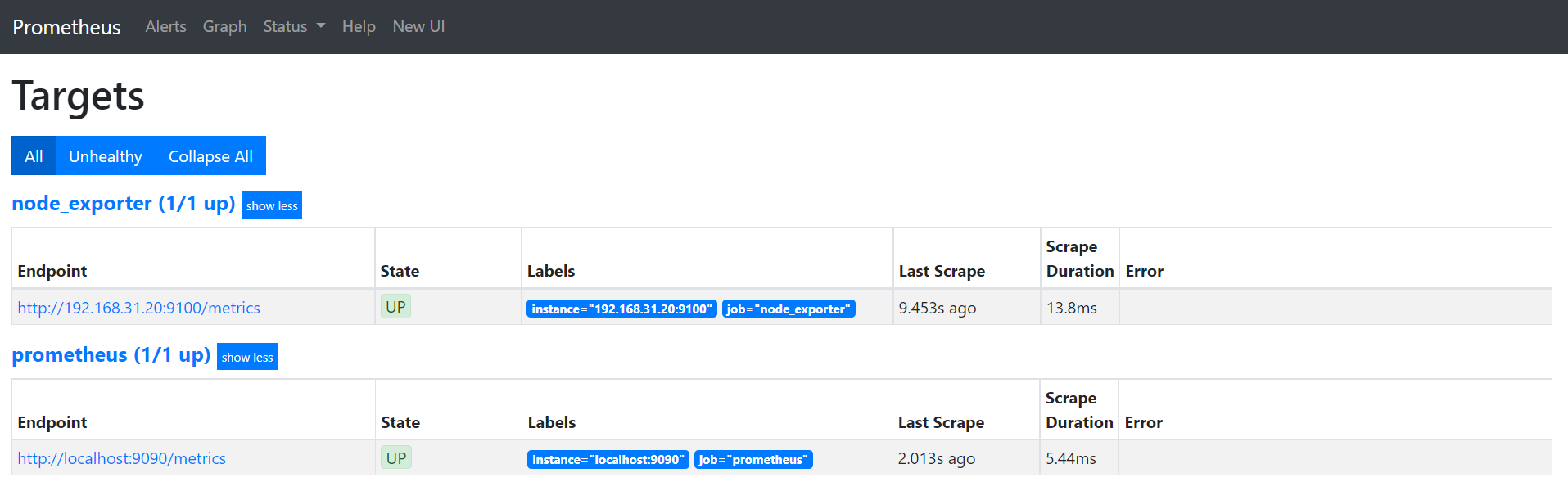Open the Graph page
This screenshot has height=482, width=1568.
coord(224,26)
